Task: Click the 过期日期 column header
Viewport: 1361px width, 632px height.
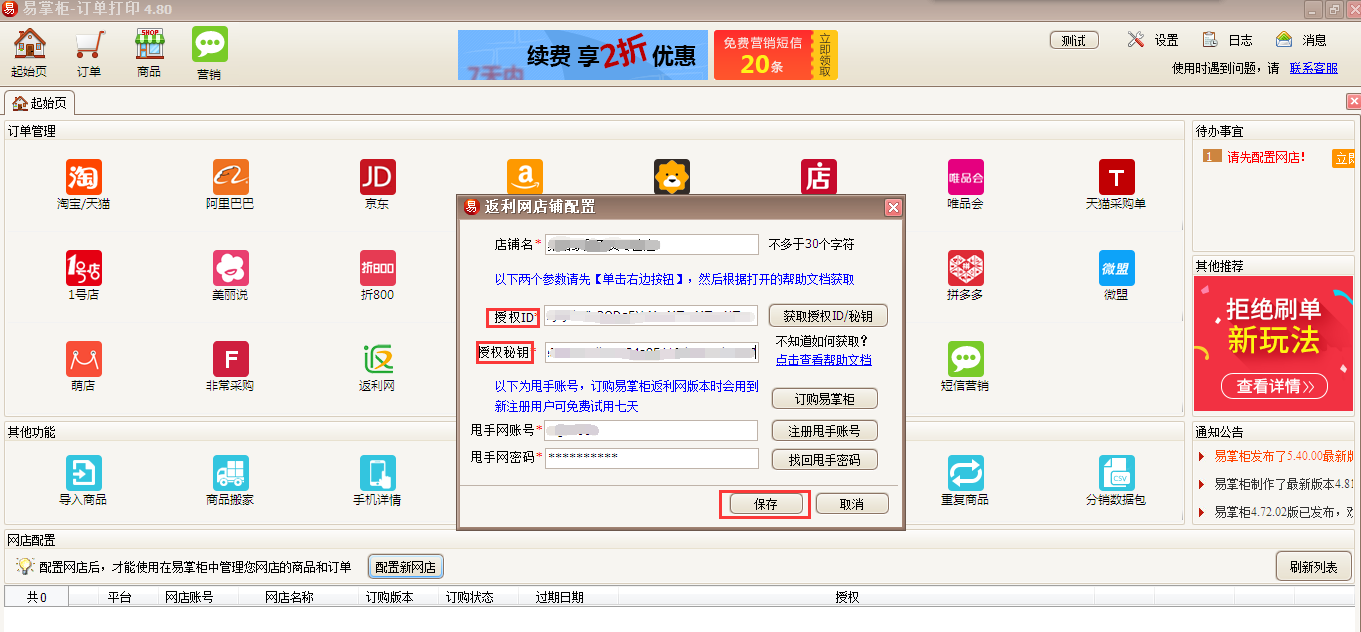Action: pos(560,597)
